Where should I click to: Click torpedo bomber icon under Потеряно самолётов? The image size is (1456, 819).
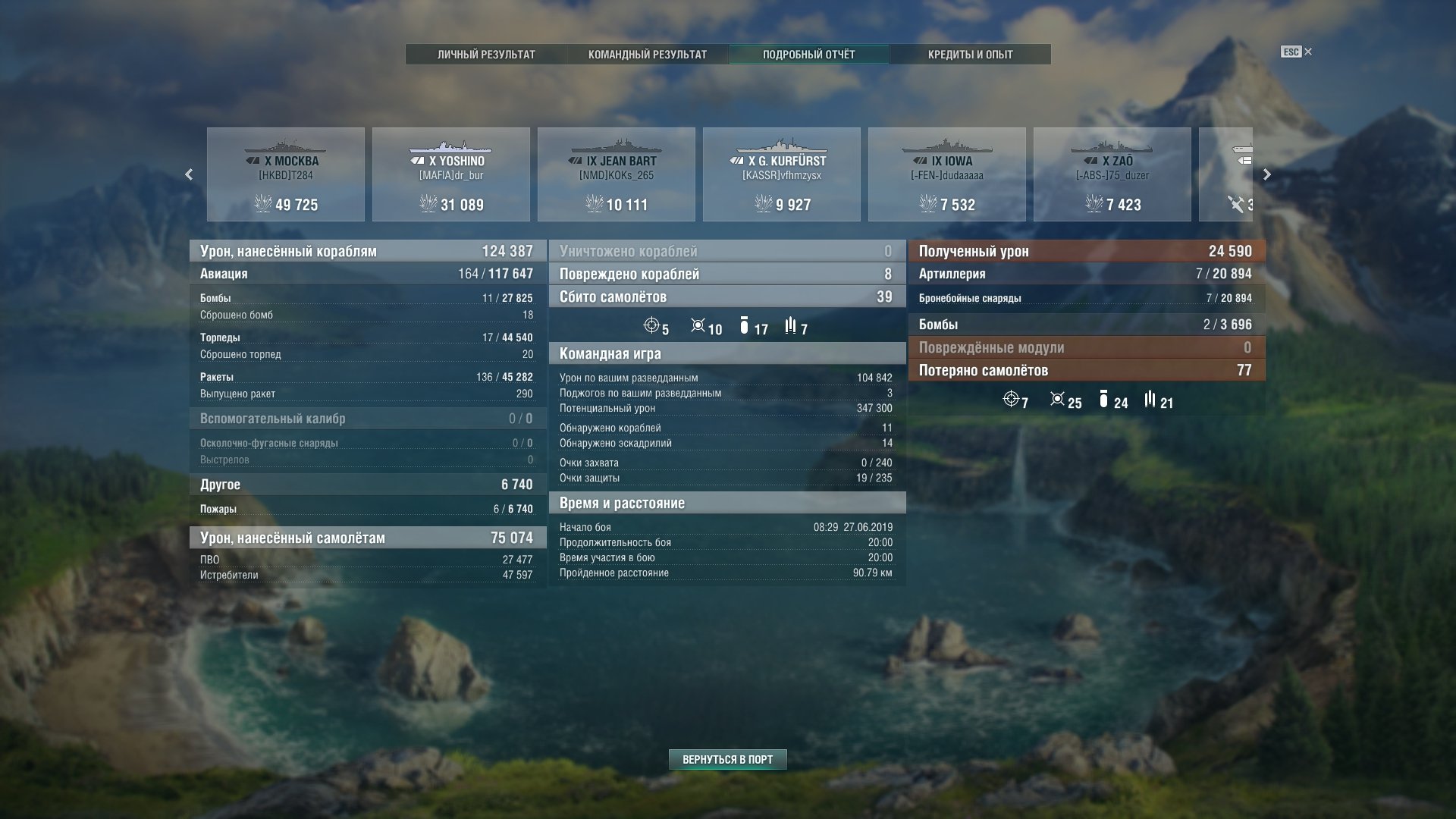point(1150,400)
